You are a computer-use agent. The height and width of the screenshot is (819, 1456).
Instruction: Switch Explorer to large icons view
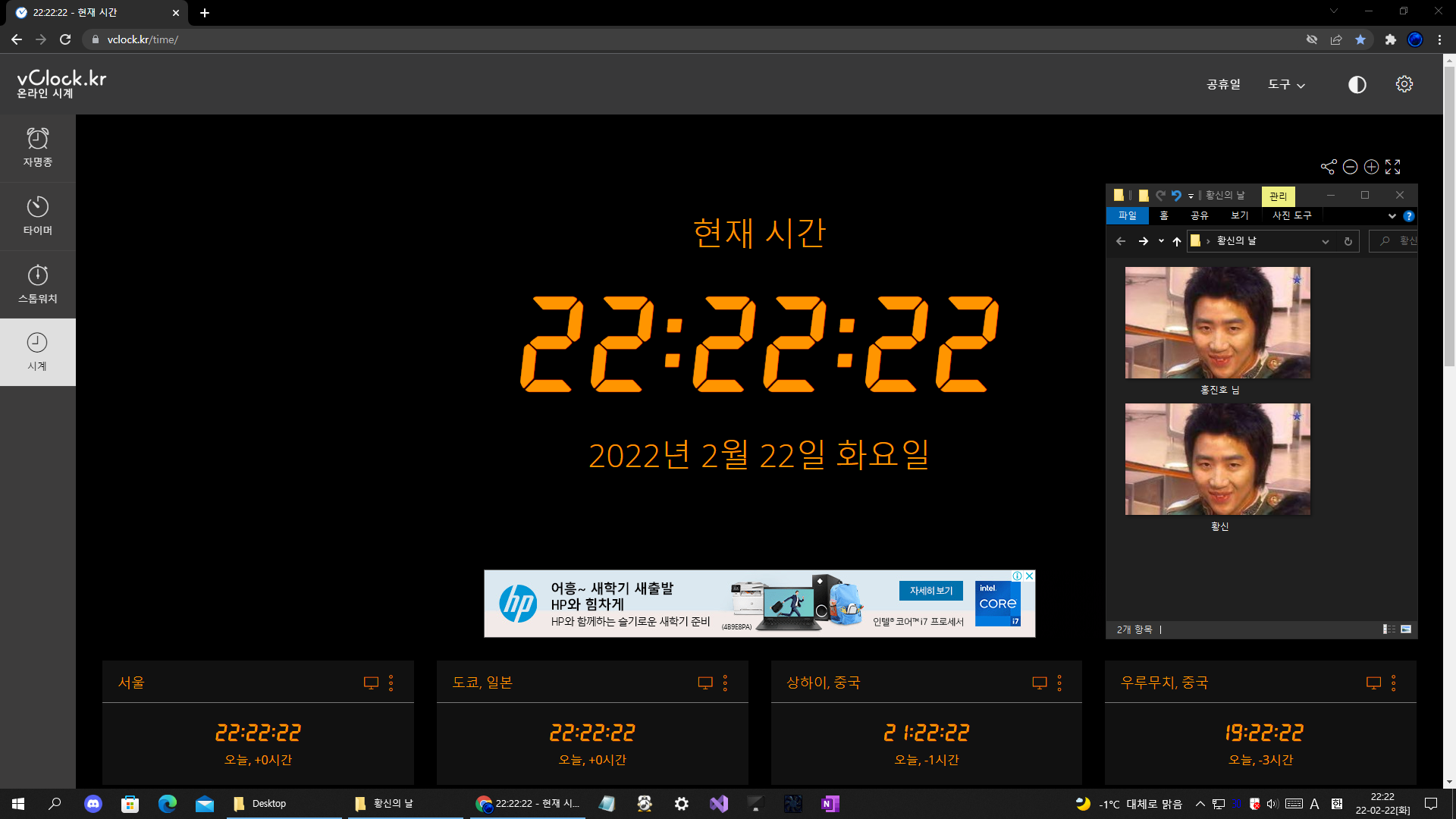pyautogui.click(x=1406, y=629)
